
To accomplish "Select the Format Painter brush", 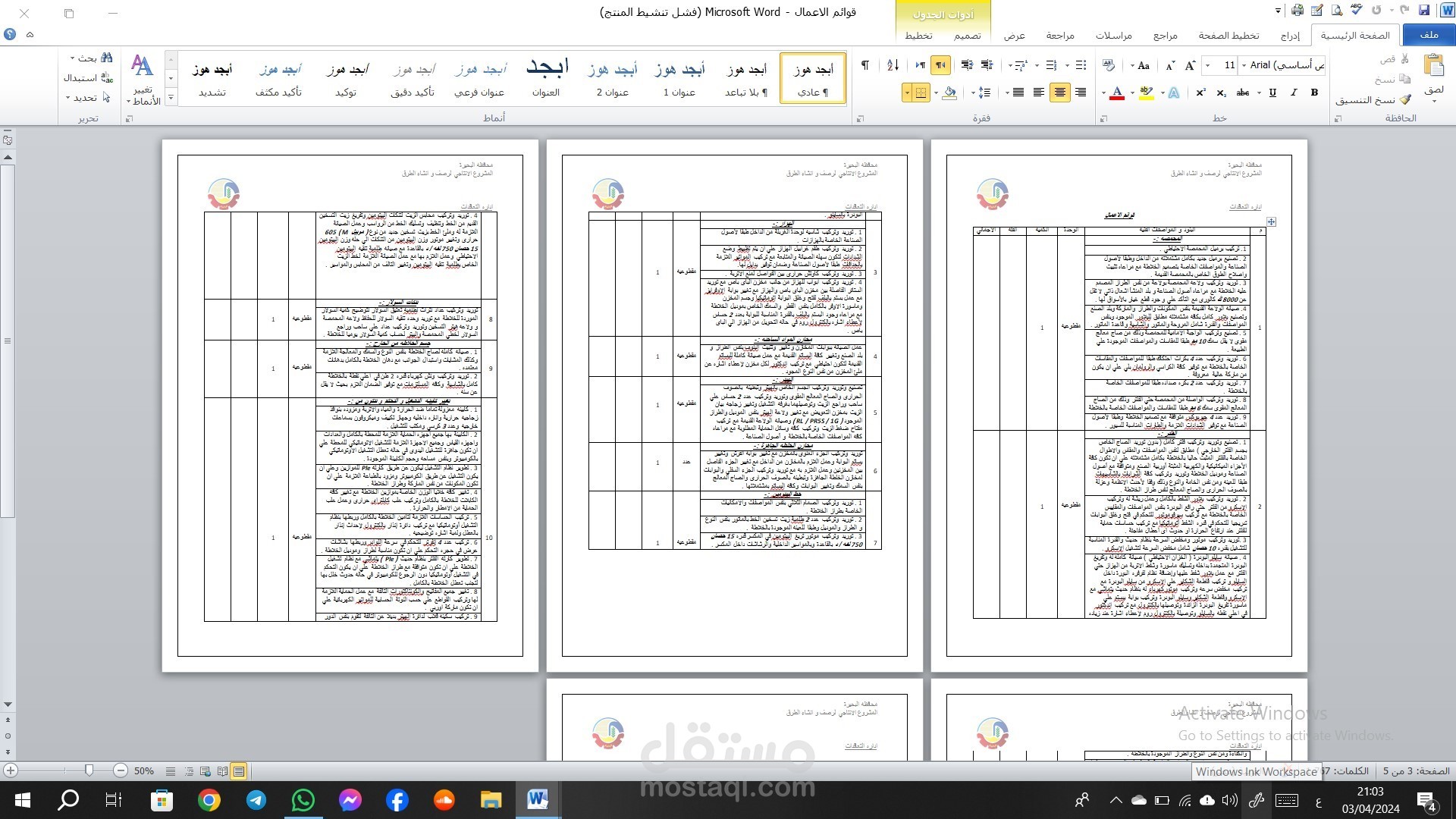I will [x=1405, y=99].
